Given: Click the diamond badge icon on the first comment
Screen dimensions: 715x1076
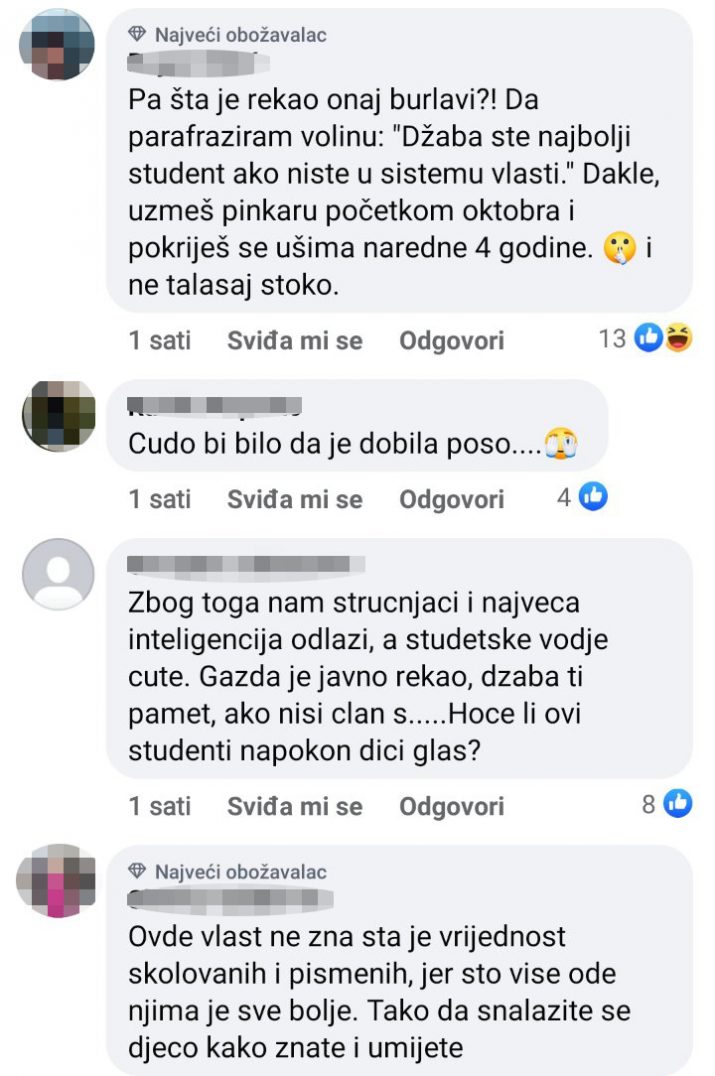Looking at the screenshot, I should point(137,34).
